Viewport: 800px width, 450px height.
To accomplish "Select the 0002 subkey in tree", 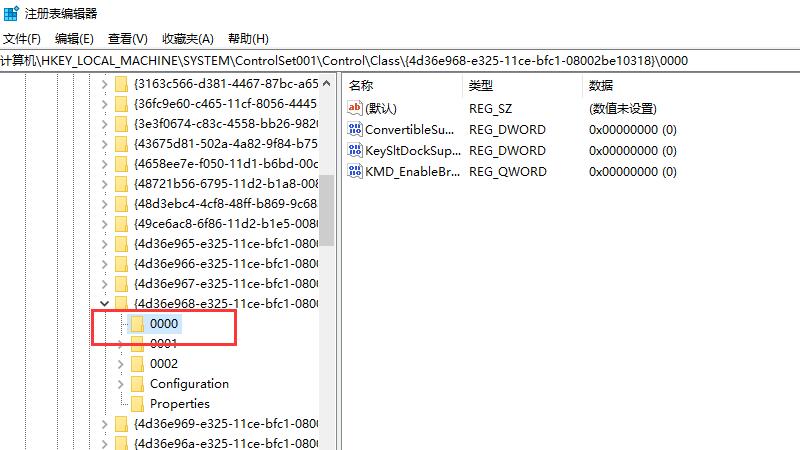I will (163, 364).
